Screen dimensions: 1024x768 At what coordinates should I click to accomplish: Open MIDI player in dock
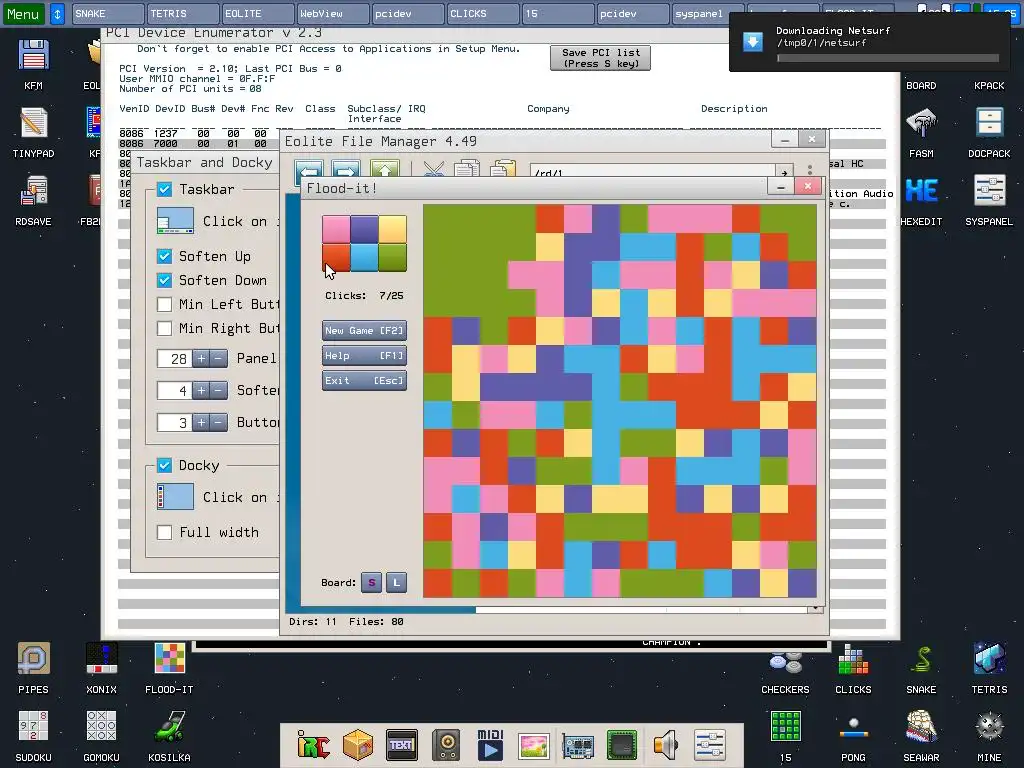490,744
